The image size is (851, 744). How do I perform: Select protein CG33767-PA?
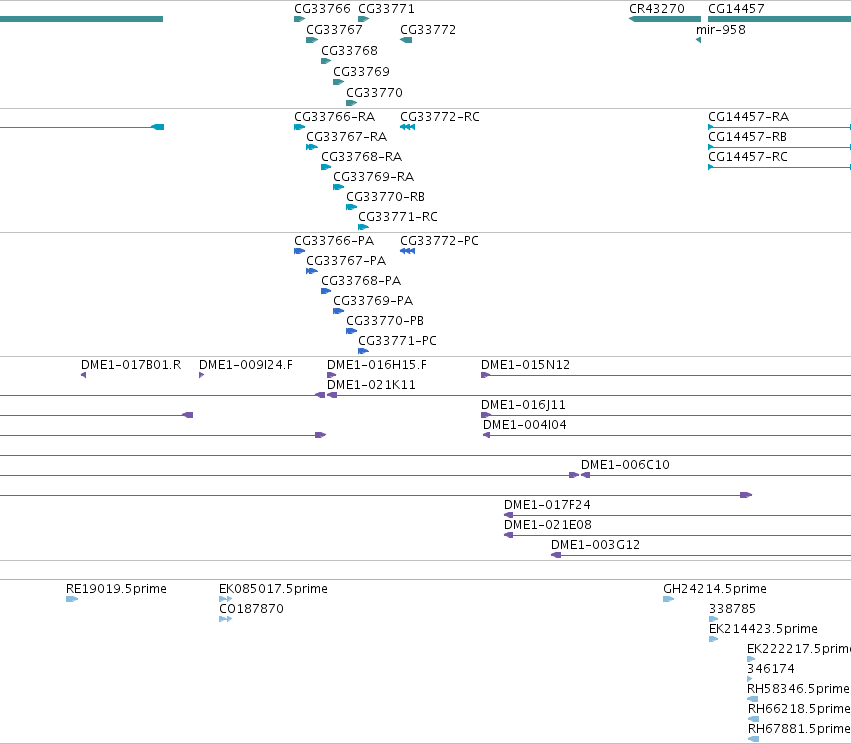[346, 261]
